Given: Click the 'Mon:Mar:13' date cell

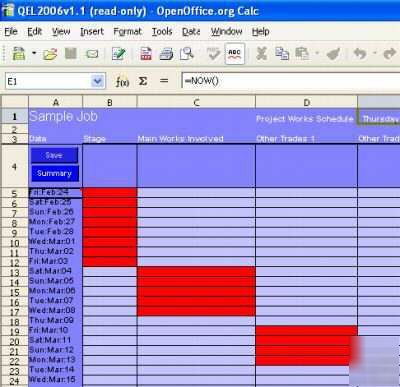Looking at the screenshot, I should [x=56, y=360].
